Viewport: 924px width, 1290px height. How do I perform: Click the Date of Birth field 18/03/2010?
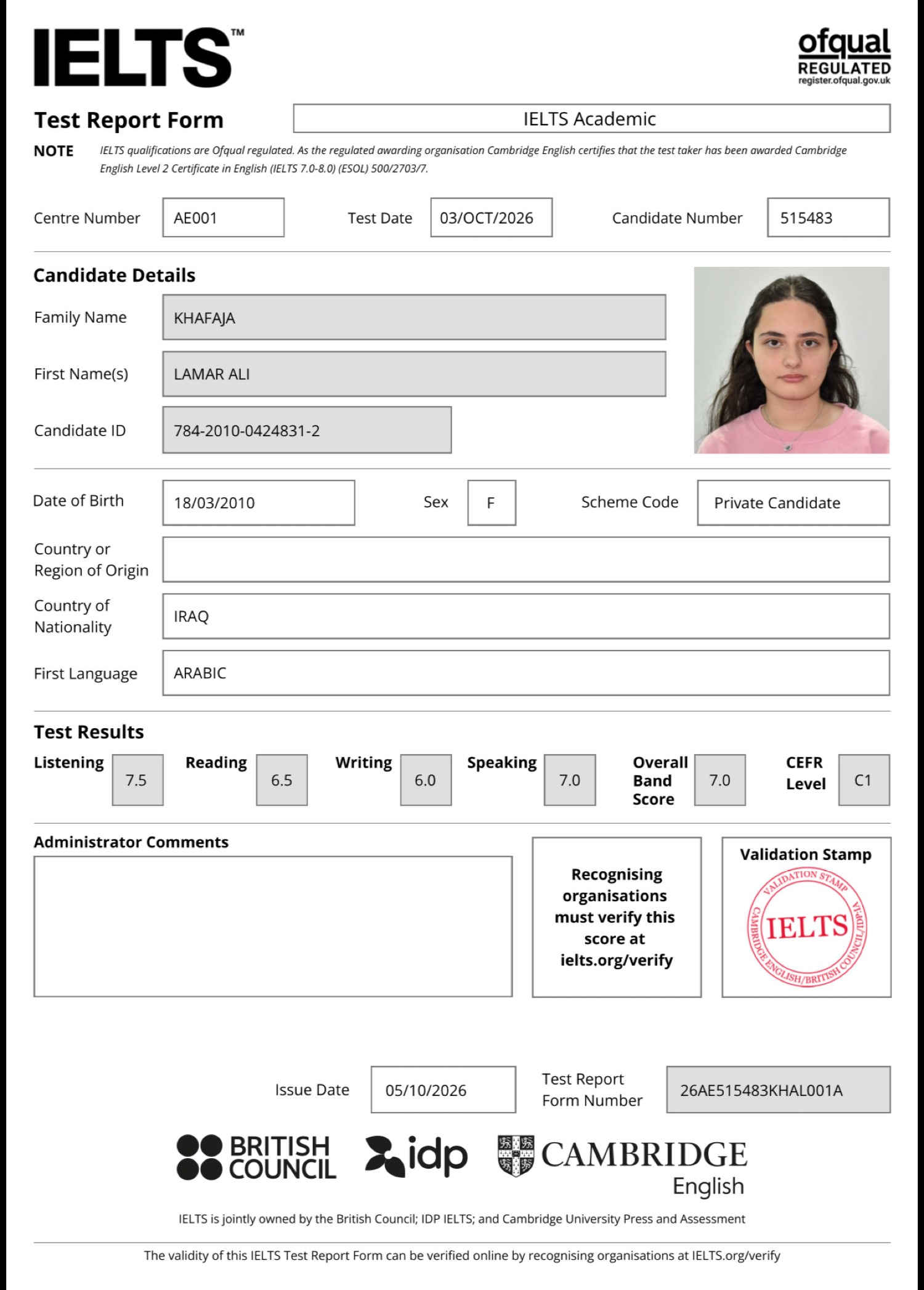[259, 503]
